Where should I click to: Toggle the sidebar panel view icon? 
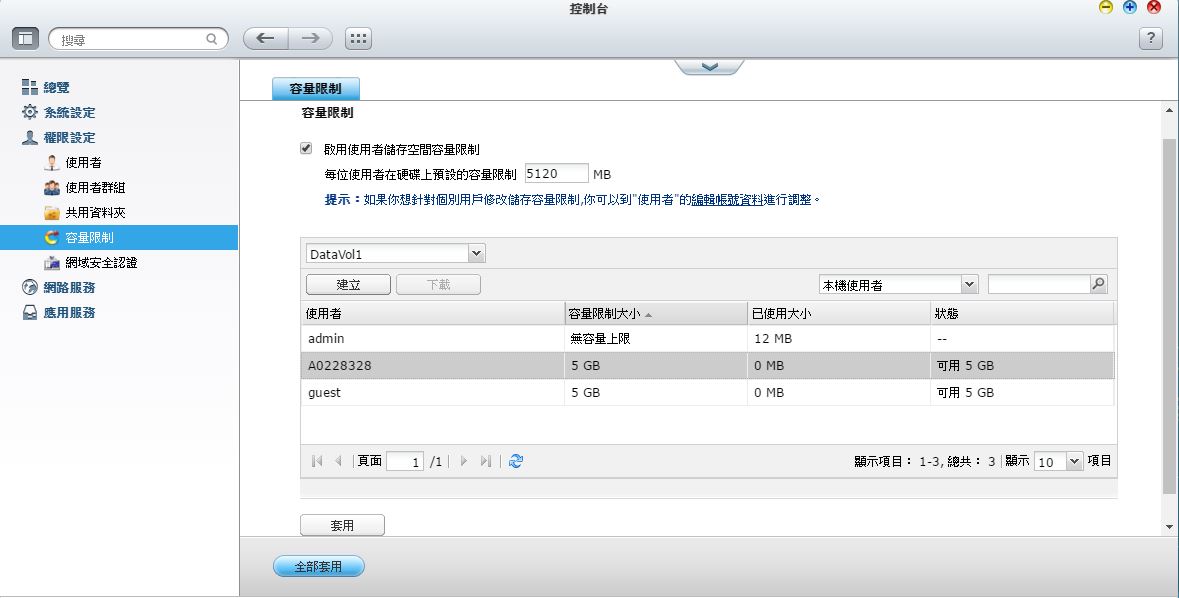(x=26, y=39)
